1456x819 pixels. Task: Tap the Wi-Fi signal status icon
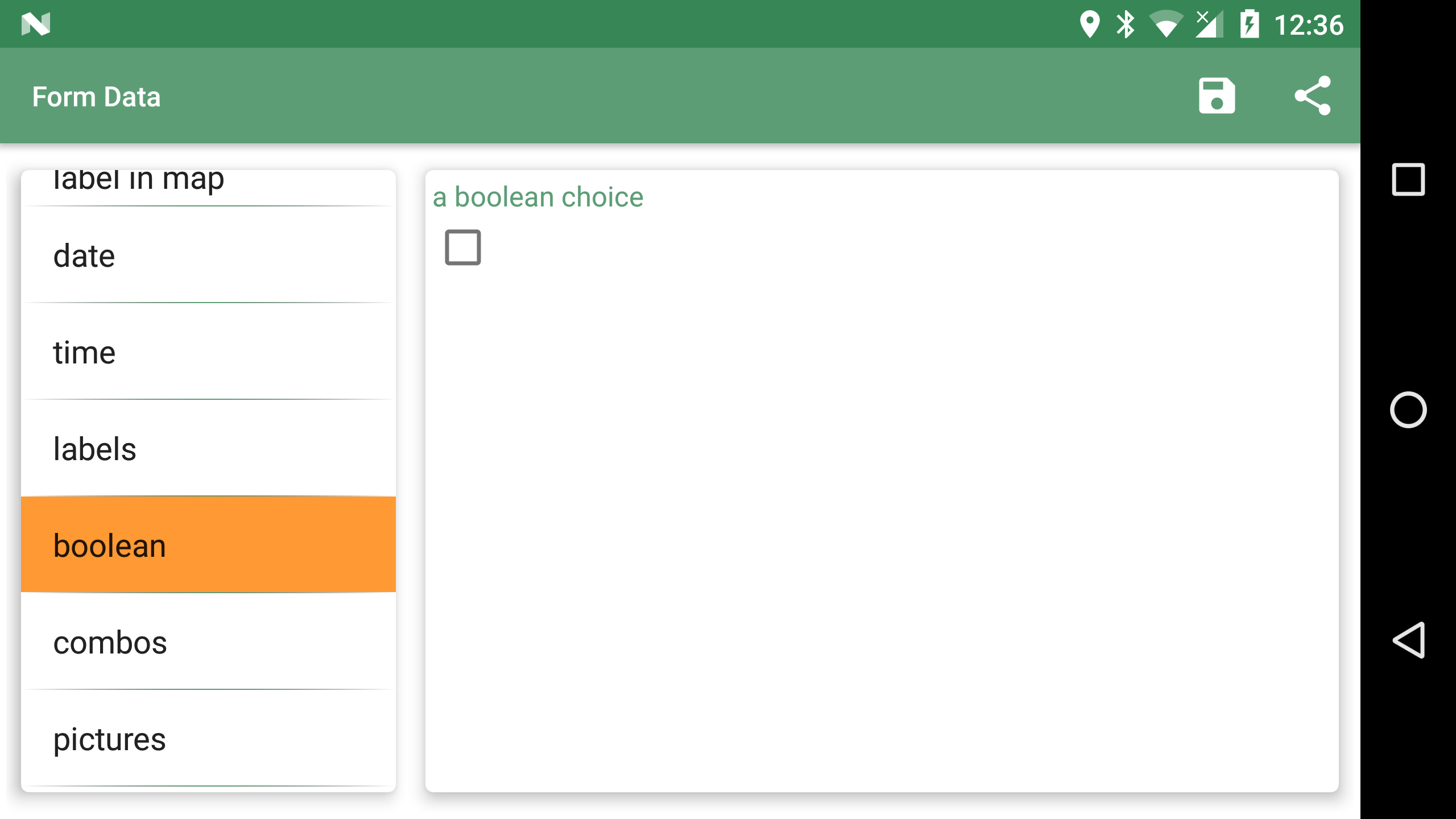[x=1166, y=24]
